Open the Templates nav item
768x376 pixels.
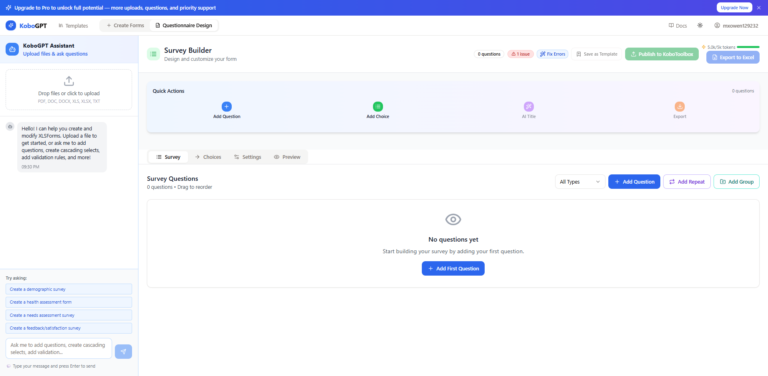tap(73, 25)
